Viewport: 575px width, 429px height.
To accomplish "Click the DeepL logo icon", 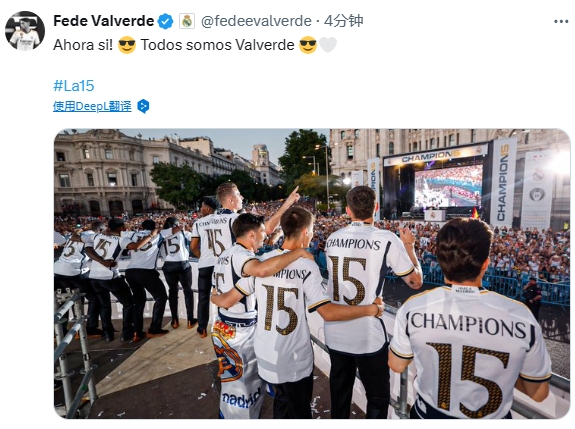I will [143, 106].
